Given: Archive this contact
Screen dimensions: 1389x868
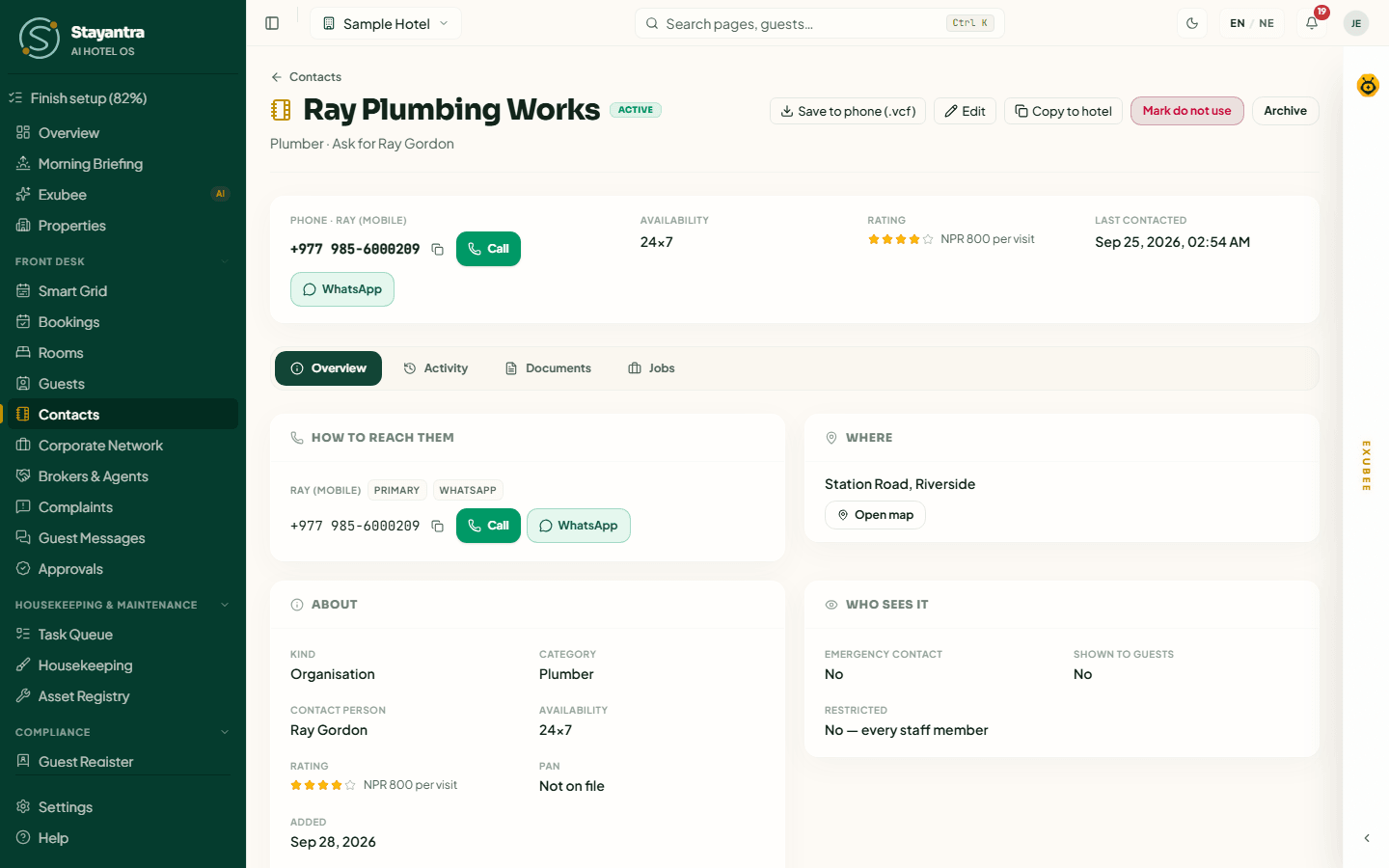Looking at the screenshot, I should [x=1285, y=111].
